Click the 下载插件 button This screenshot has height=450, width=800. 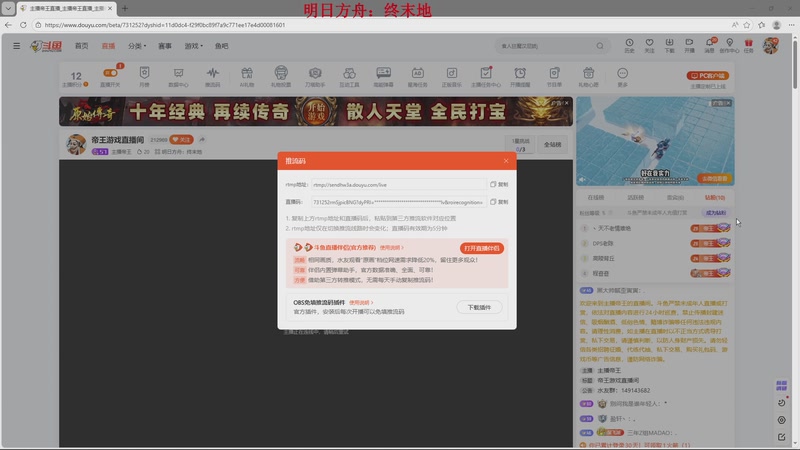click(479, 307)
